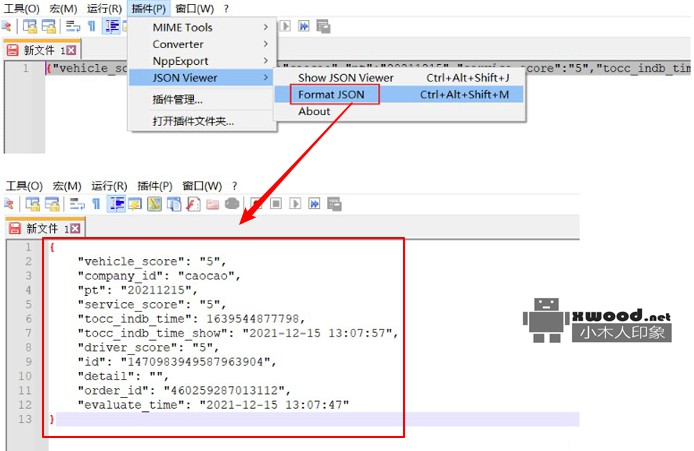Screen dimensions: 694x451
Task: Toggle Indent Guide icon in lower toolbar
Action: (116, 204)
